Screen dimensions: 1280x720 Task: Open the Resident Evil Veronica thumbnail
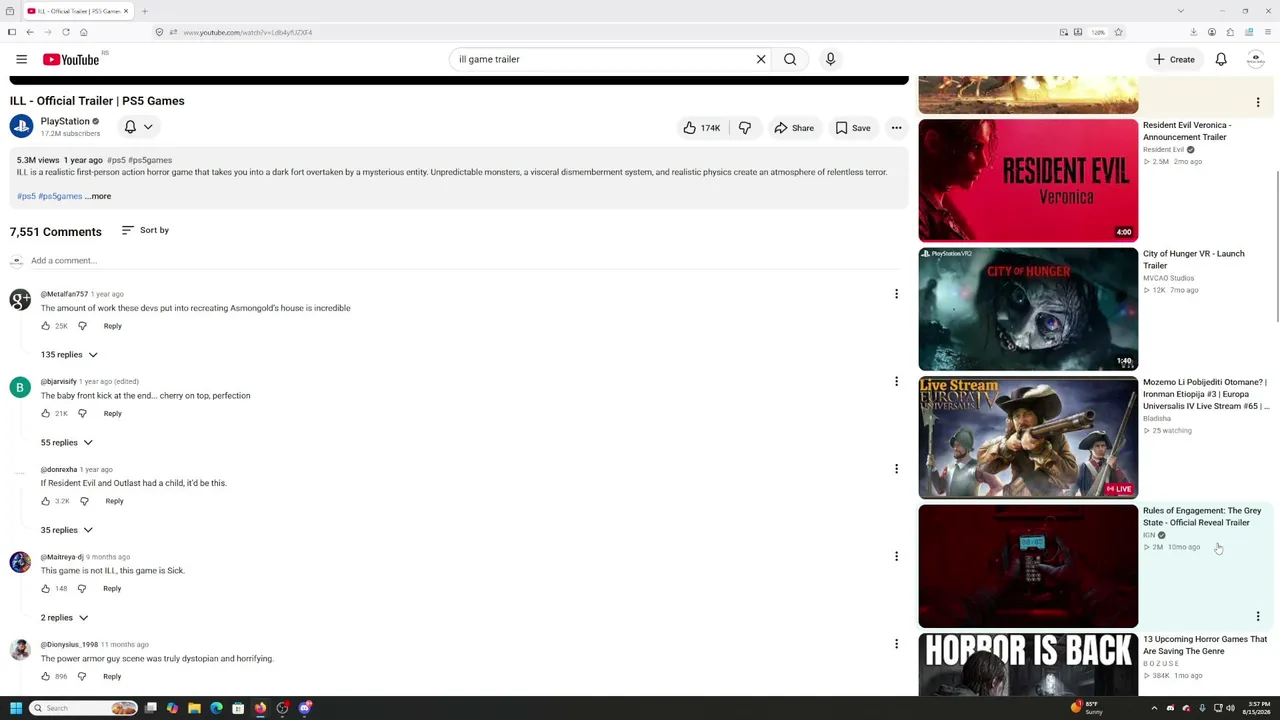click(1028, 181)
